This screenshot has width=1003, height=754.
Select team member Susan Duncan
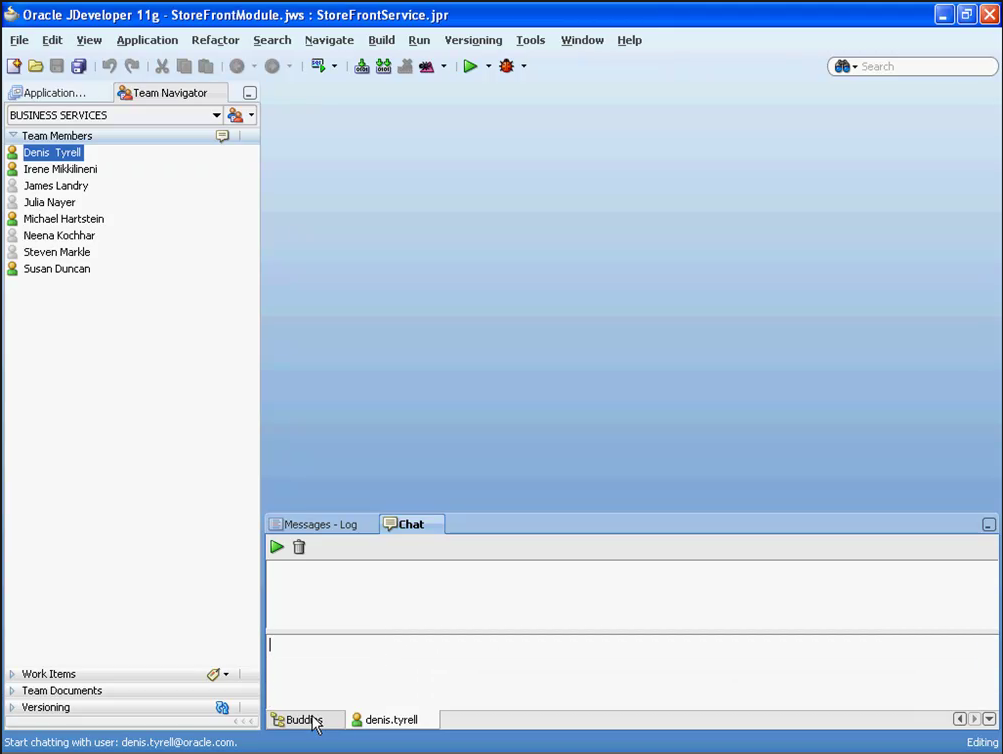57,269
